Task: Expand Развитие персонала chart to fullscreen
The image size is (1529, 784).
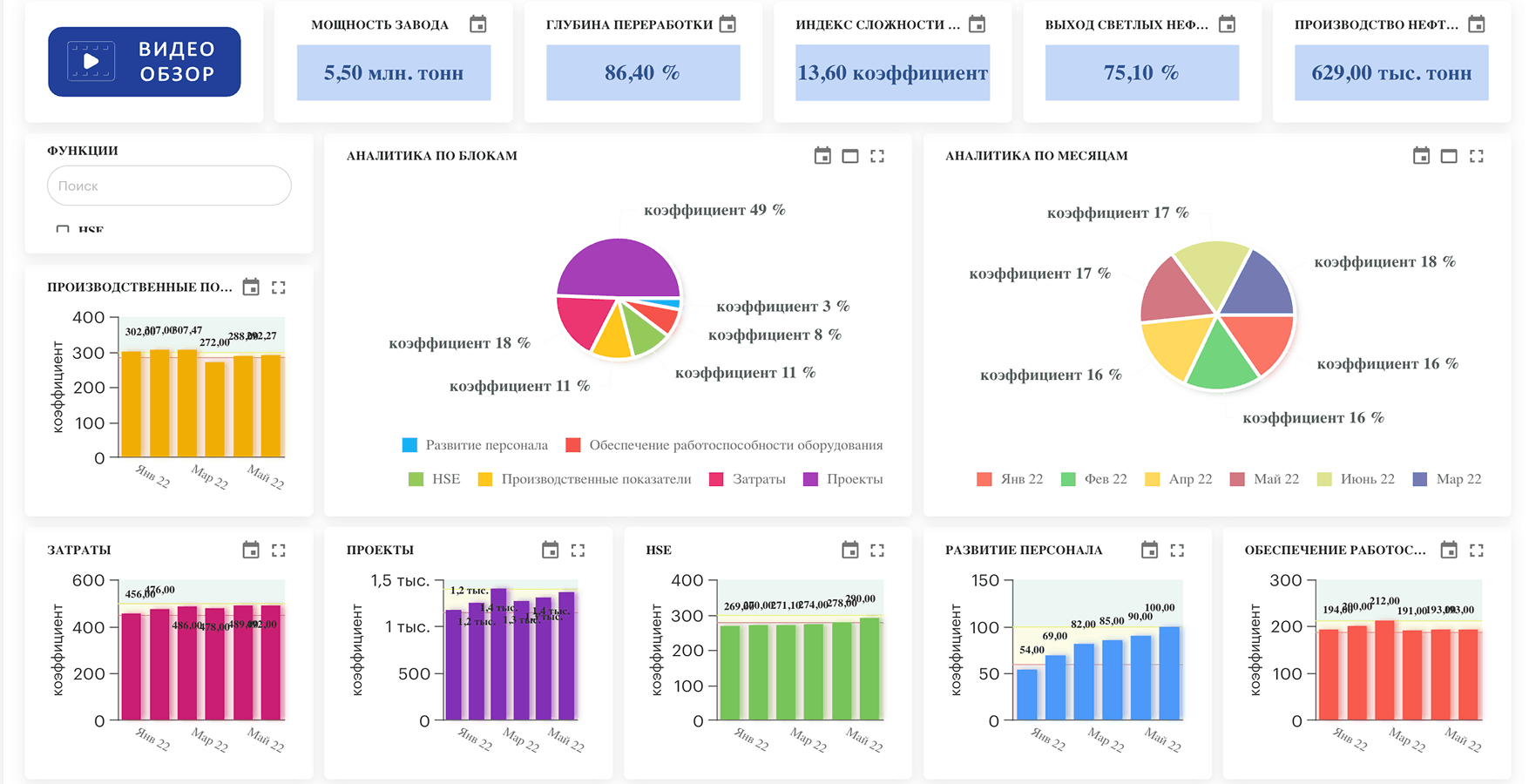Action: (1177, 551)
